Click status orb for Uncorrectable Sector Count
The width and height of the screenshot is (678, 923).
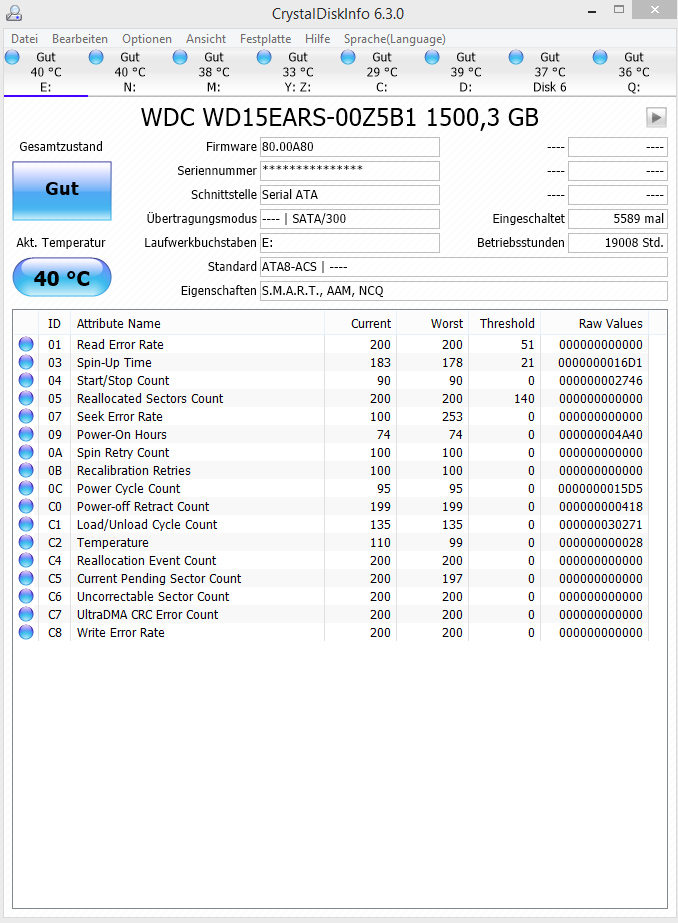(x=26, y=596)
